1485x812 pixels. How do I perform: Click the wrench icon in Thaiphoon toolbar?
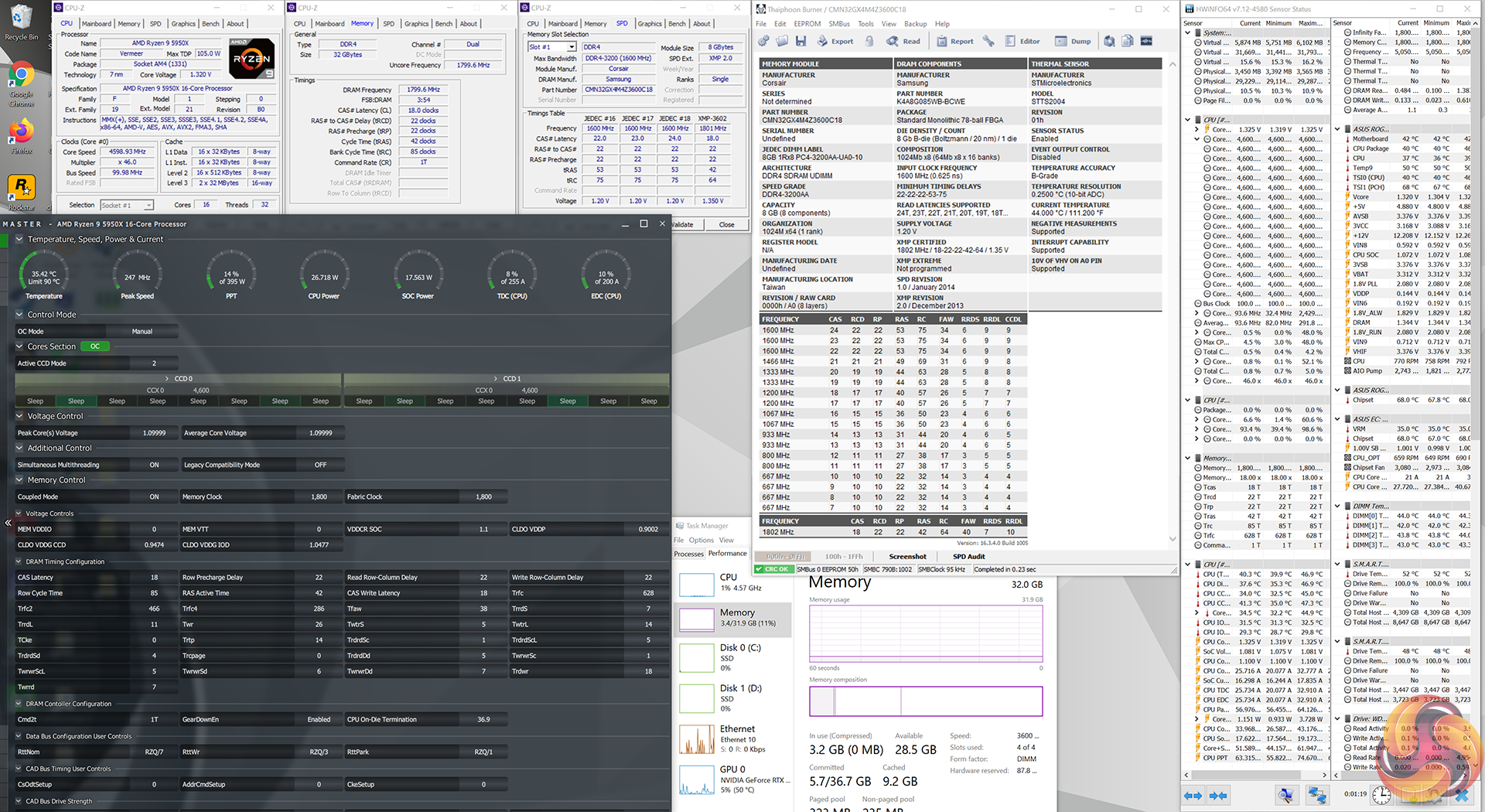(x=988, y=41)
